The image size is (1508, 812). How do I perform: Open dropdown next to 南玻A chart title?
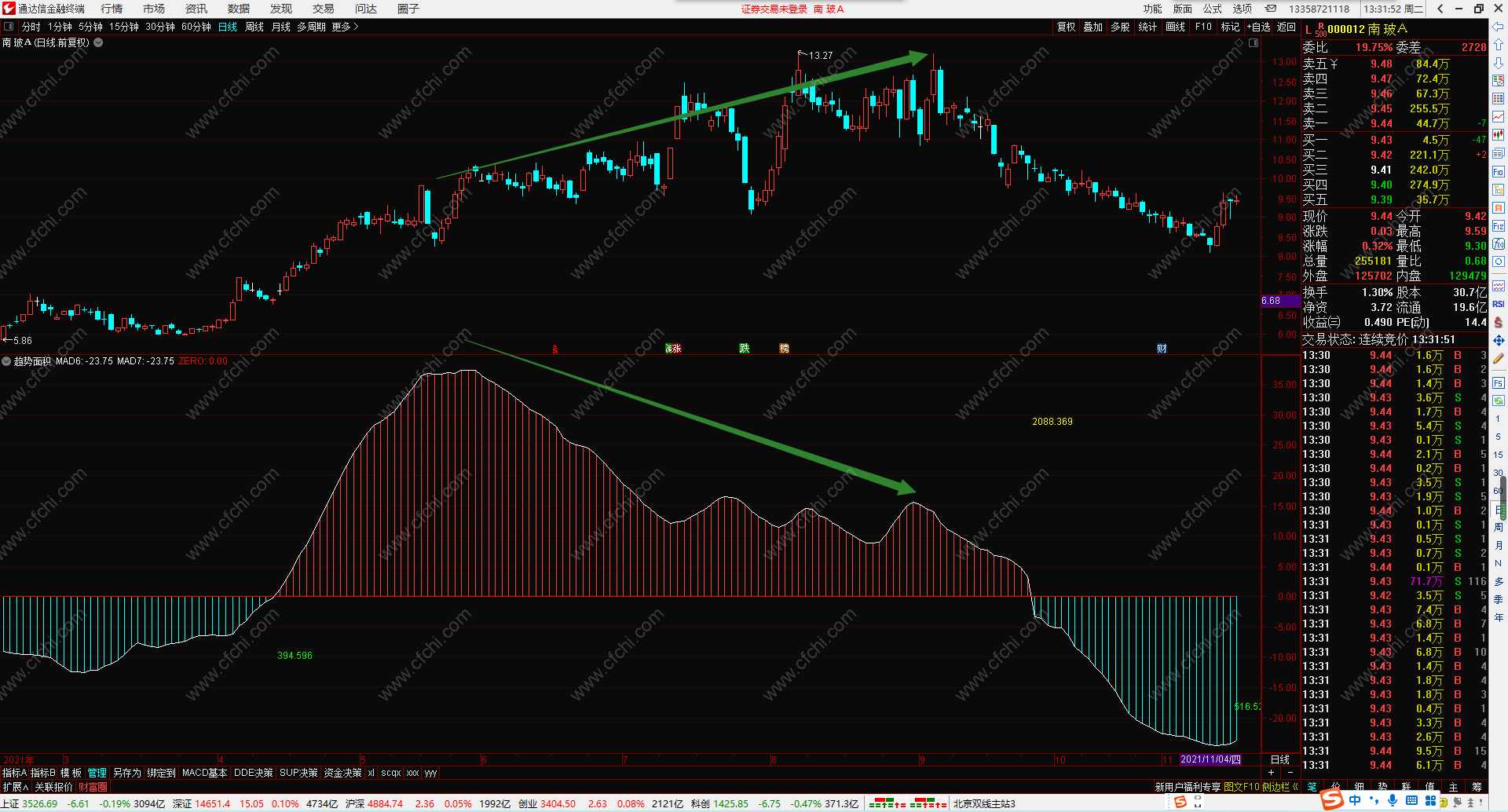point(98,42)
